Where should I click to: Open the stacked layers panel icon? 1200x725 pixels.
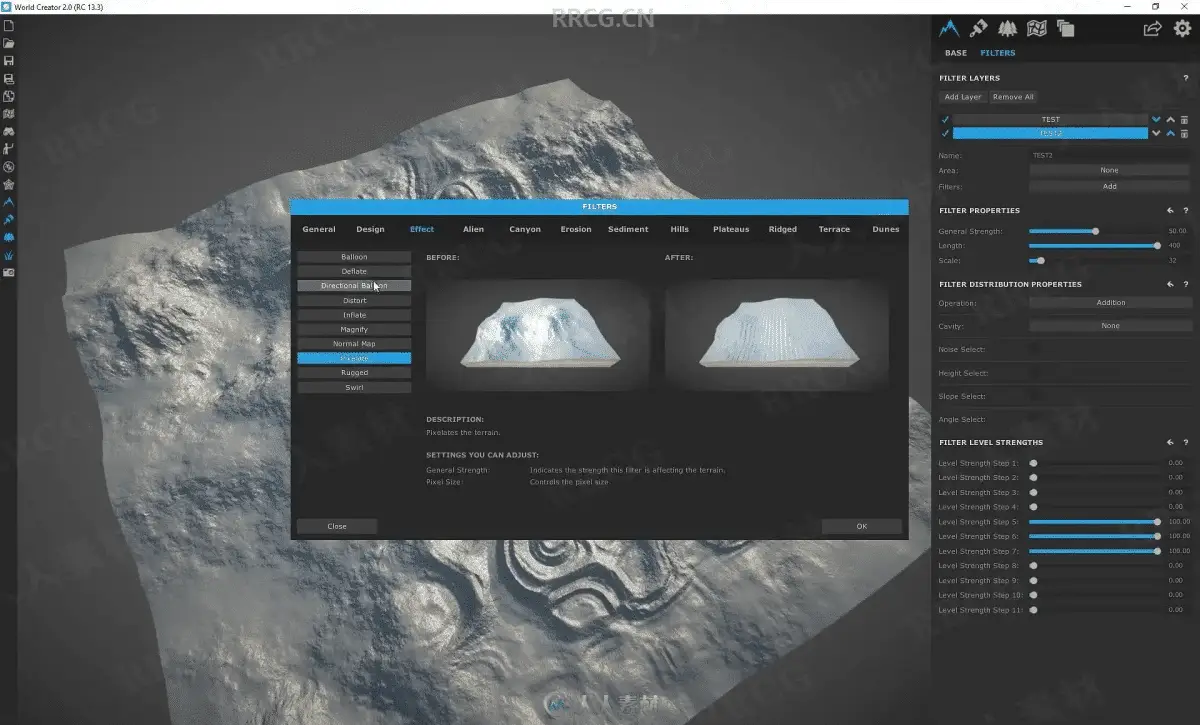point(1065,28)
